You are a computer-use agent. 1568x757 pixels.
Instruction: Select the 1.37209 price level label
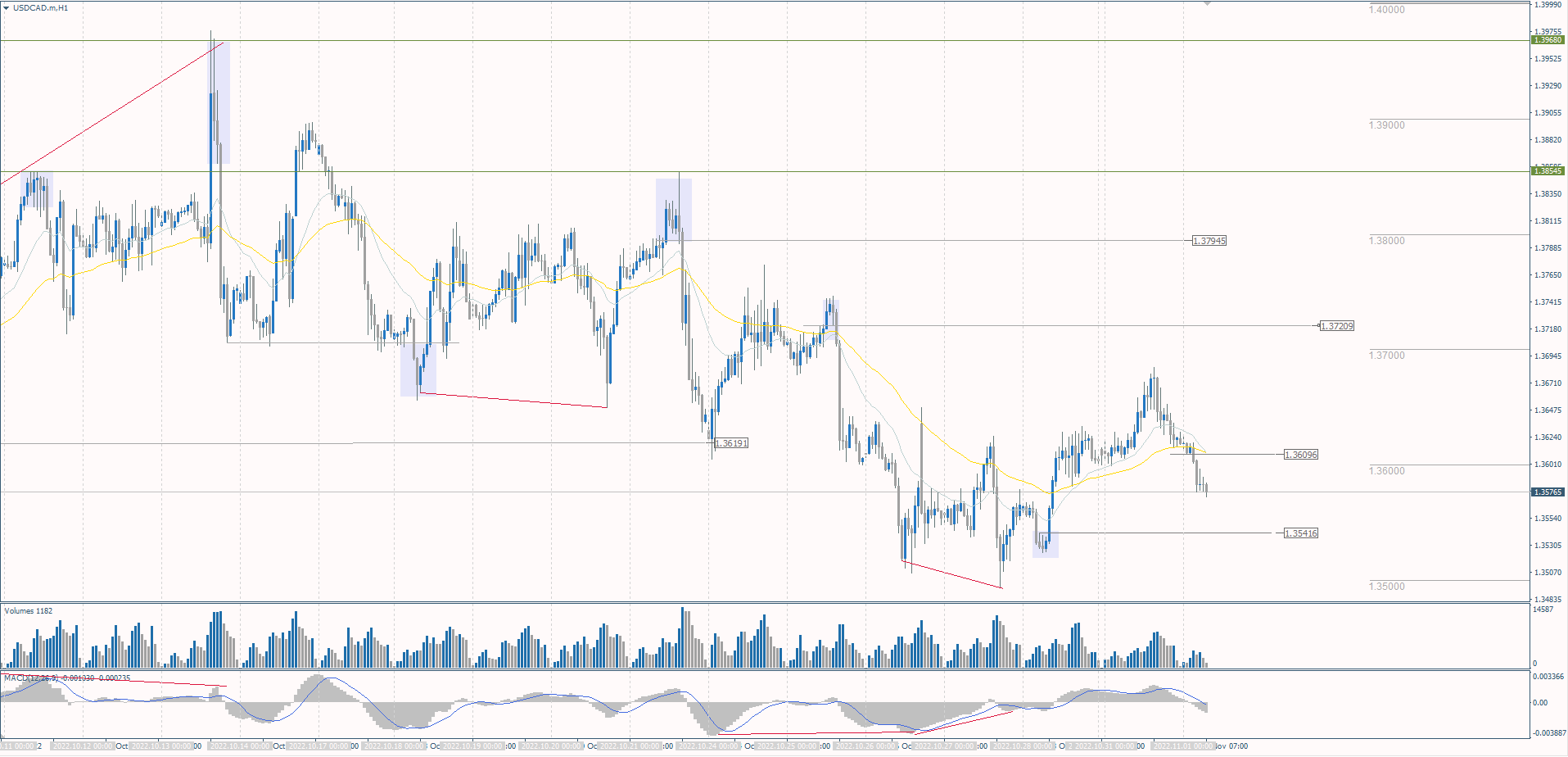[1336, 326]
